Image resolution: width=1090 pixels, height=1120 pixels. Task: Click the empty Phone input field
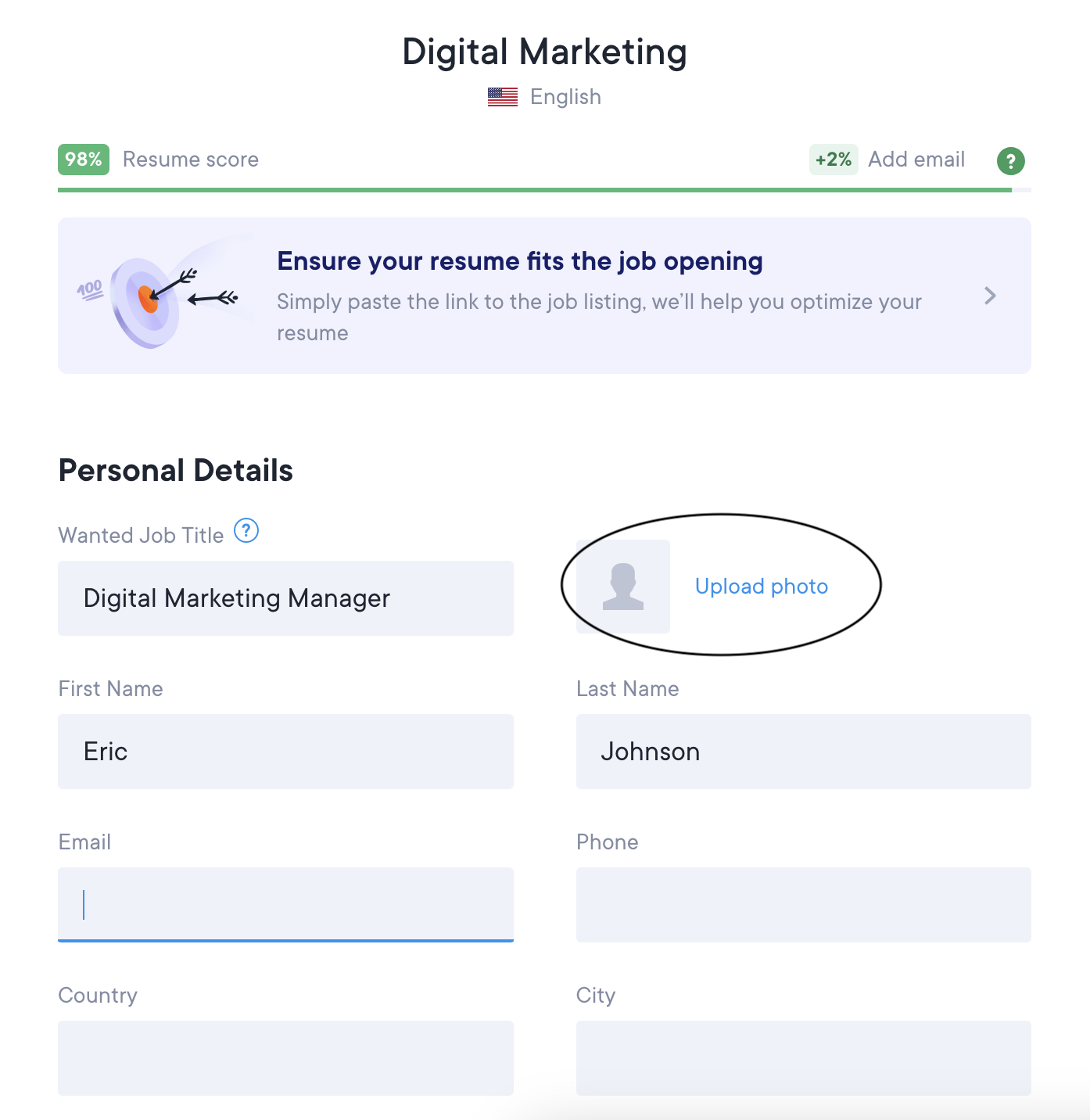(803, 904)
